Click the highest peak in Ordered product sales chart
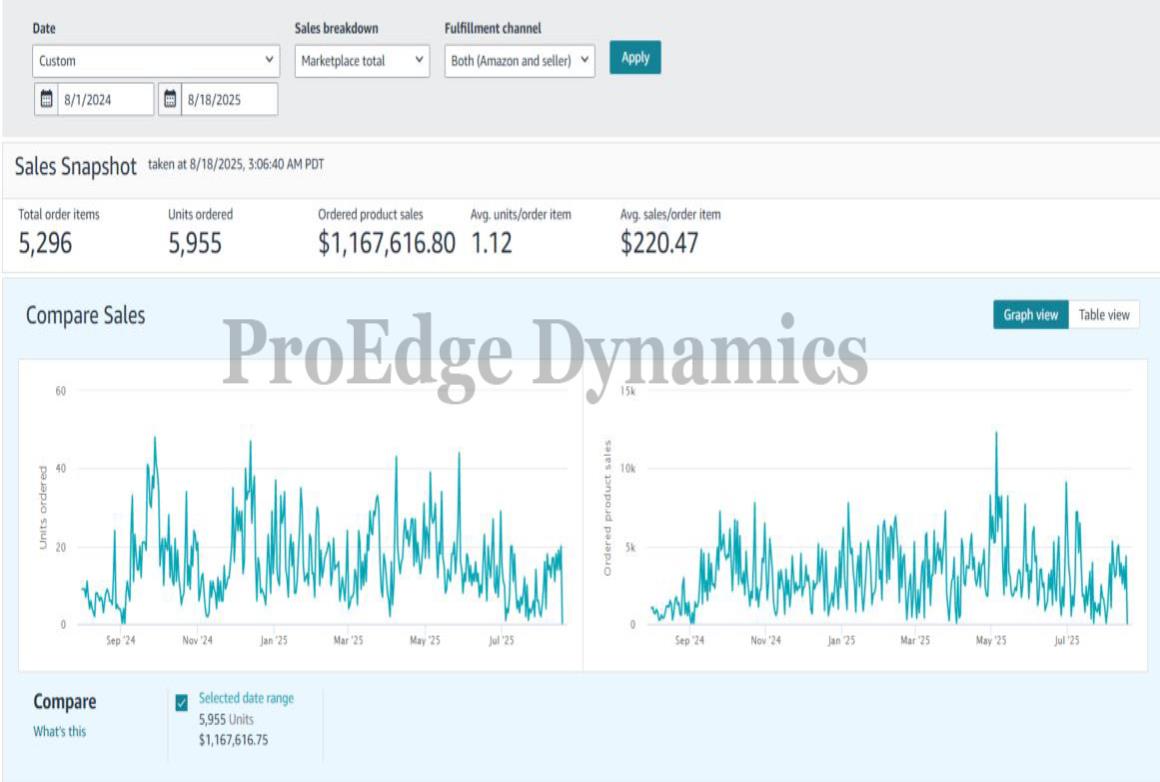1160x782 pixels. click(x=996, y=434)
